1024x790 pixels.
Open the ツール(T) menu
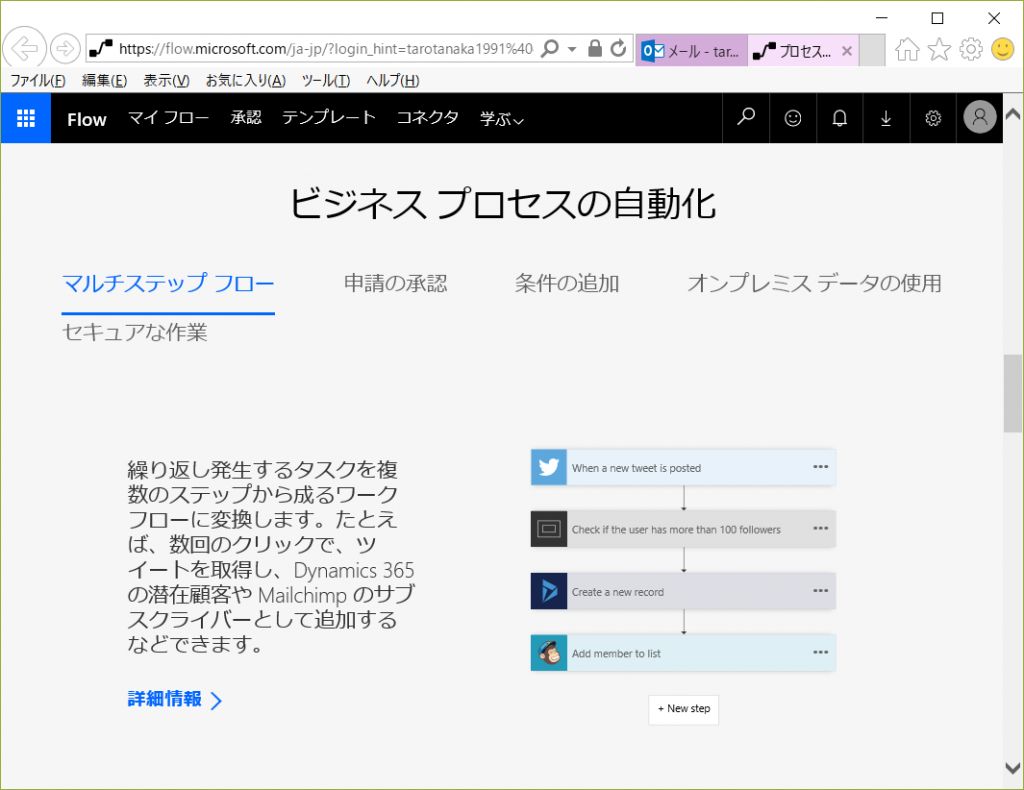(325, 80)
